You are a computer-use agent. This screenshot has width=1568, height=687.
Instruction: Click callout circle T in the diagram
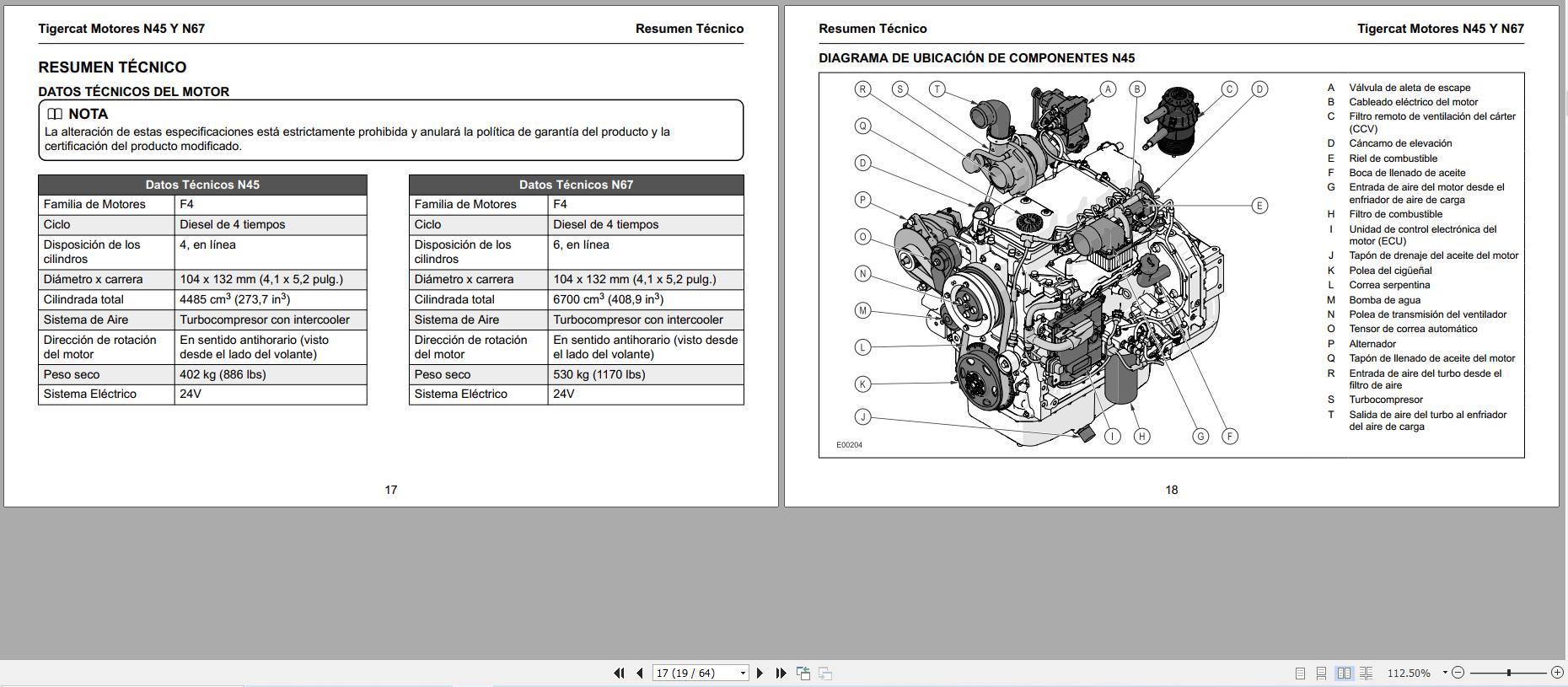[x=937, y=89]
